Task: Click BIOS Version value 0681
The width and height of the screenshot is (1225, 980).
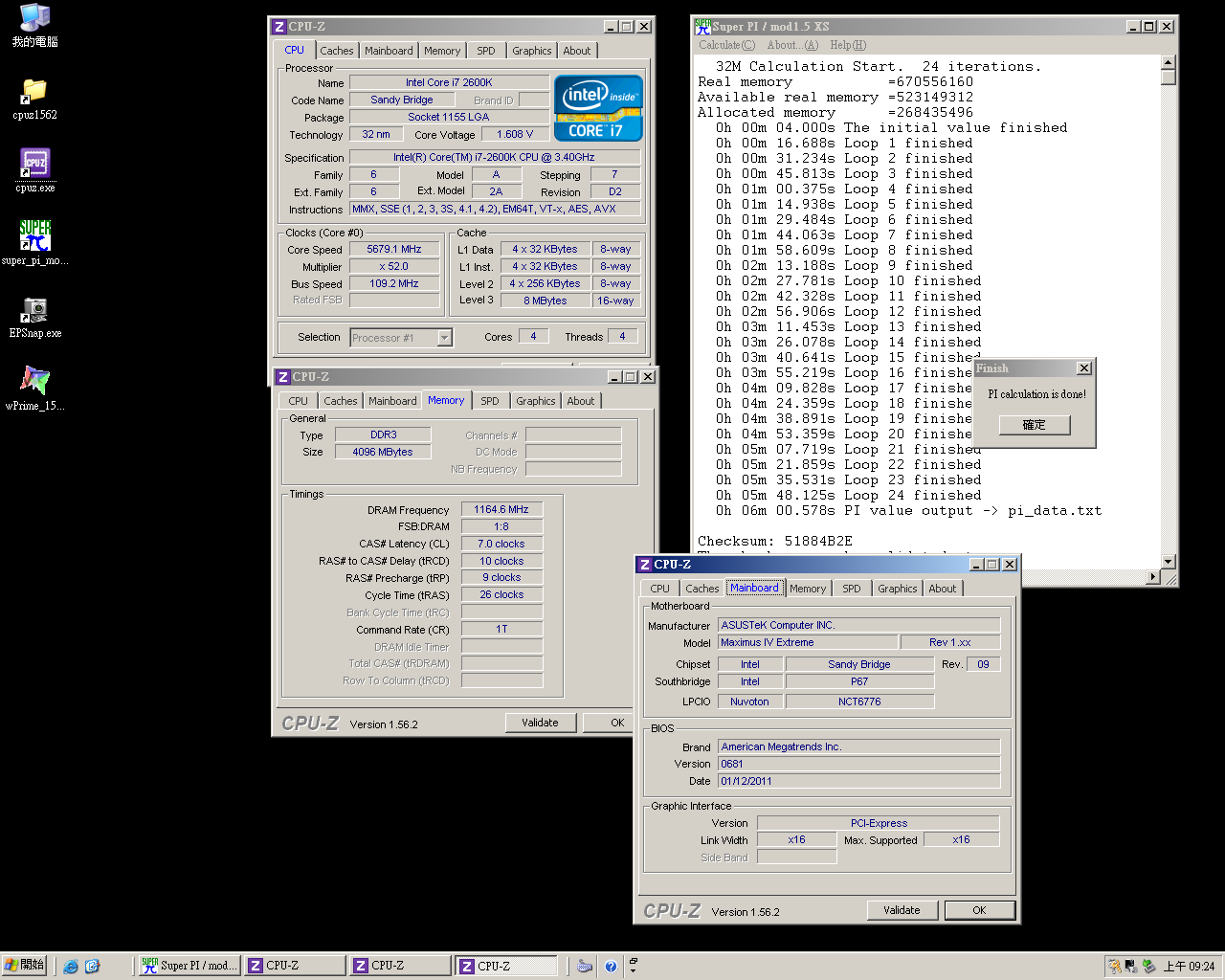Action: coord(859,764)
